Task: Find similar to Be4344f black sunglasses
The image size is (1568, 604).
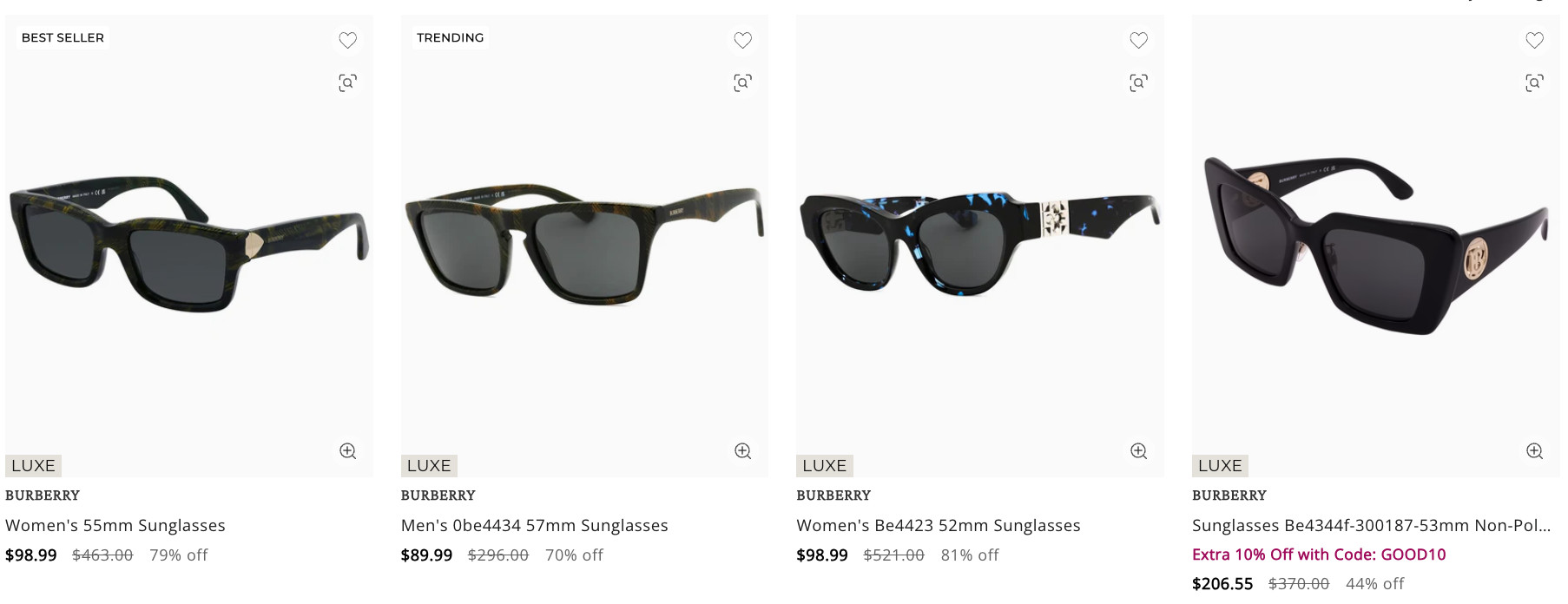Action: tap(1534, 82)
